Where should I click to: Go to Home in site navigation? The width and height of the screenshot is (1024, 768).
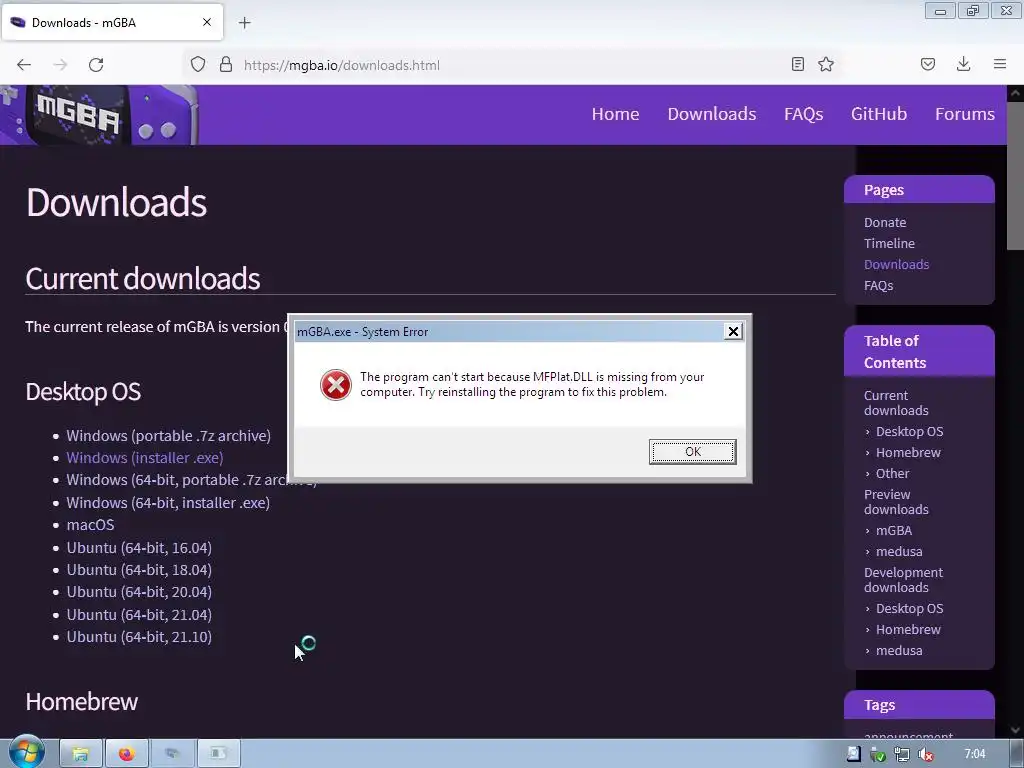[615, 114]
